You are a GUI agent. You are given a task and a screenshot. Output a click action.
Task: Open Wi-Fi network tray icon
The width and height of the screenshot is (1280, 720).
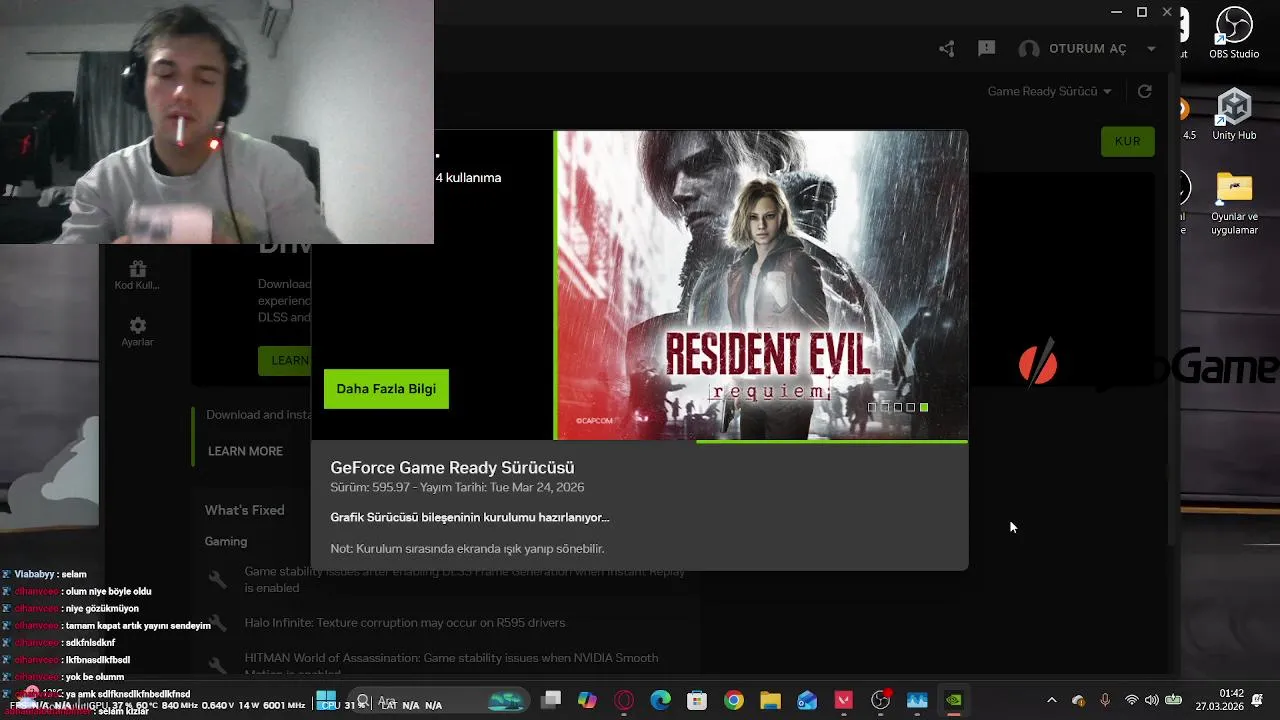point(1131,701)
